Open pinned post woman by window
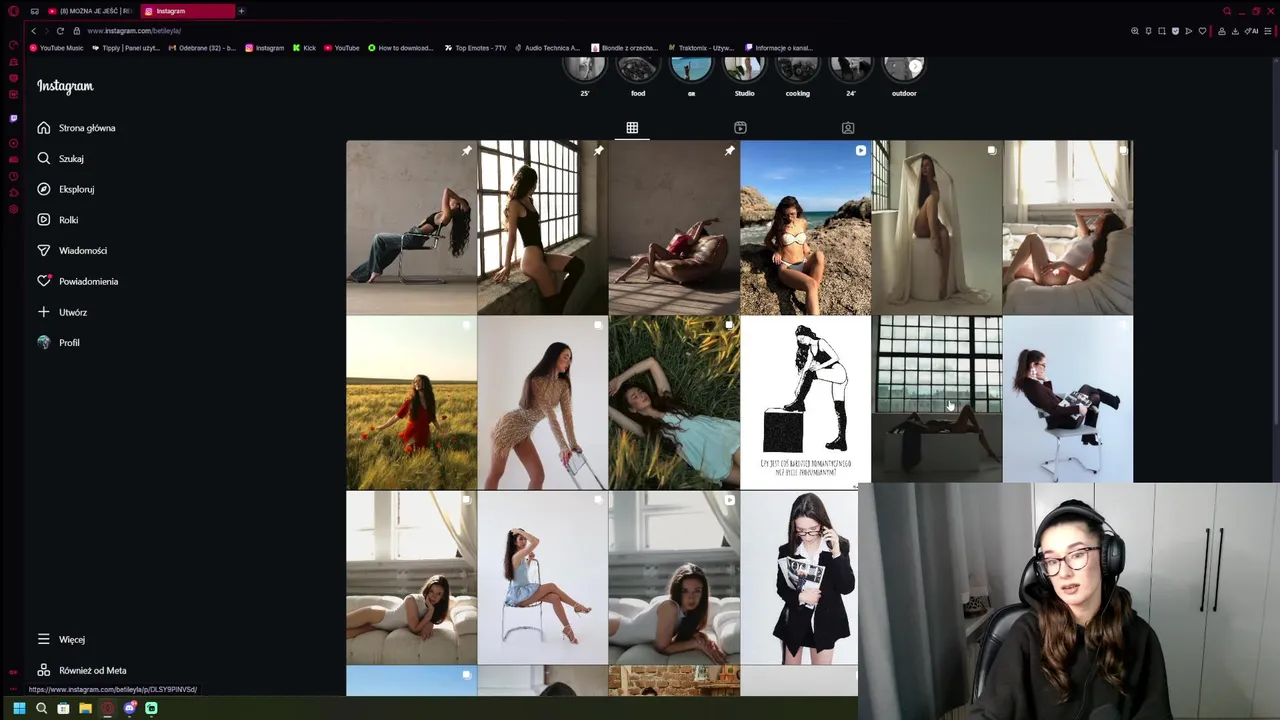Screen dimensions: 1280x720 point(542,227)
